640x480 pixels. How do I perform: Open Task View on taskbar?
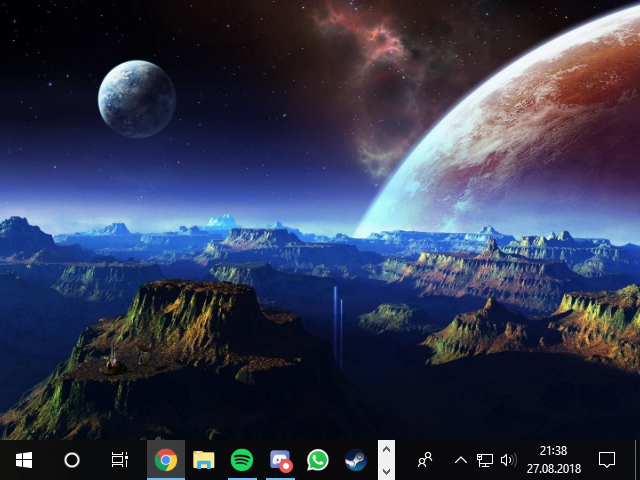click(x=120, y=460)
